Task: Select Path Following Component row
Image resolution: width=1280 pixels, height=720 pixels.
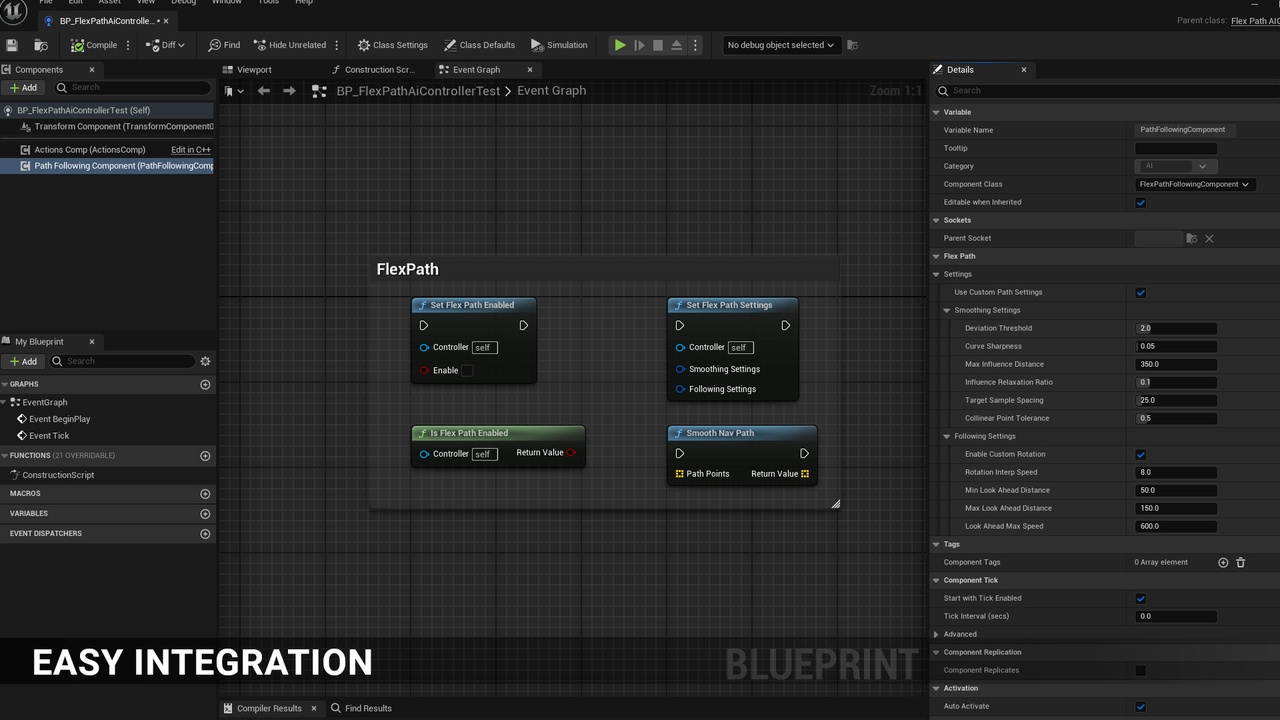Action: (x=107, y=166)
